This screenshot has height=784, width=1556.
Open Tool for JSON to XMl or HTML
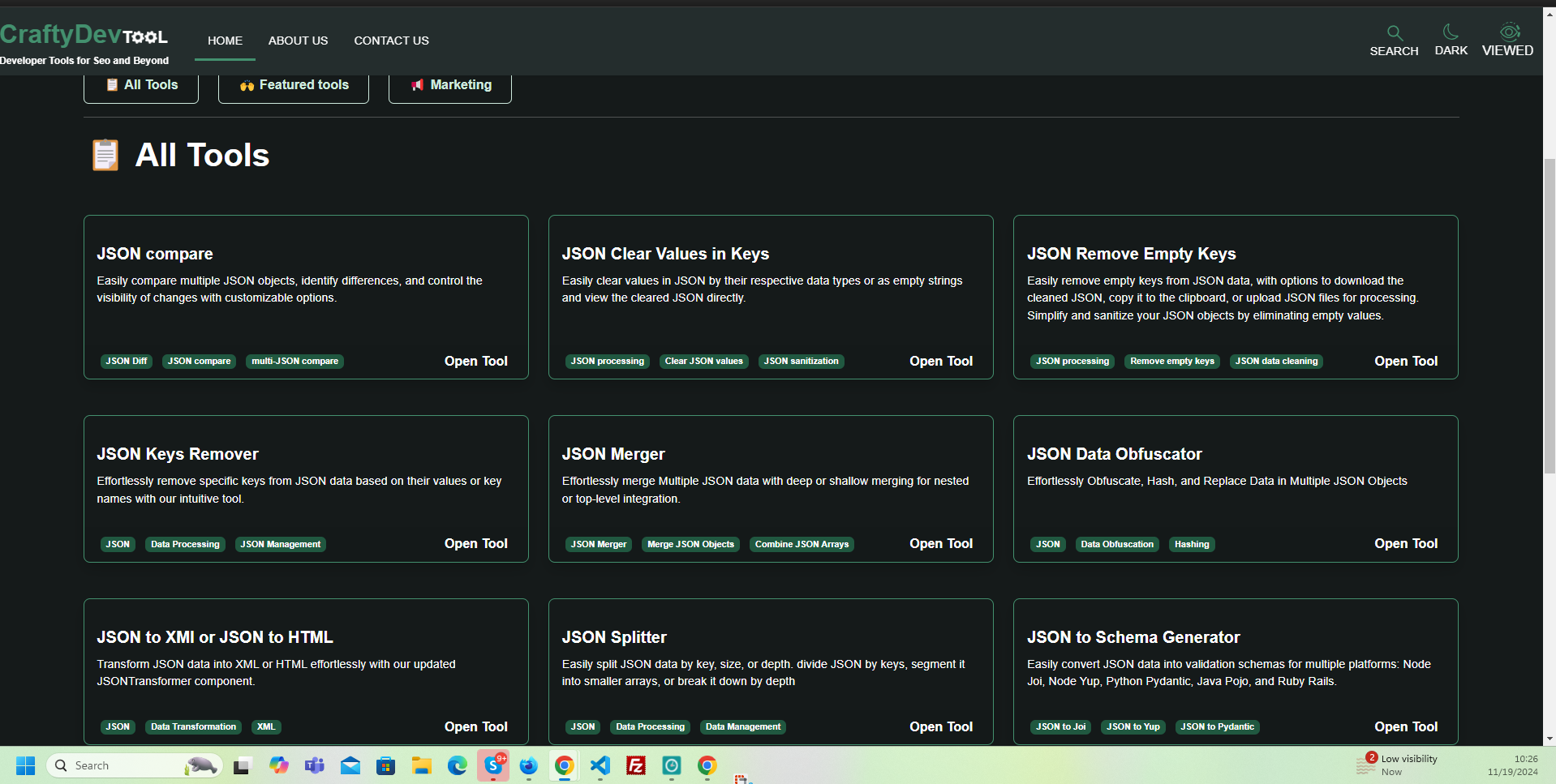tap(475, 726)
